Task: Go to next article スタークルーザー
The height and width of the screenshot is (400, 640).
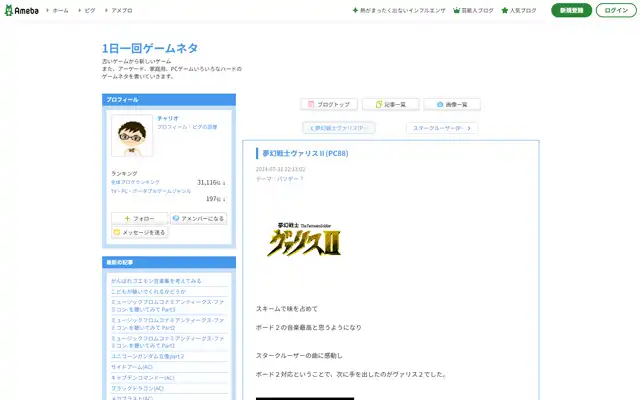Action: pyautogui.click(x=442, y=128)
